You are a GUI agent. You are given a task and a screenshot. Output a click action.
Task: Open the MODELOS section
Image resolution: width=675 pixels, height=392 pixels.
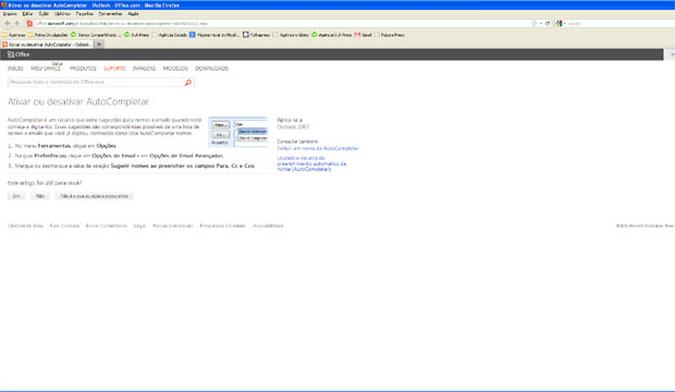pyautogui.click(x=175, y=68)
